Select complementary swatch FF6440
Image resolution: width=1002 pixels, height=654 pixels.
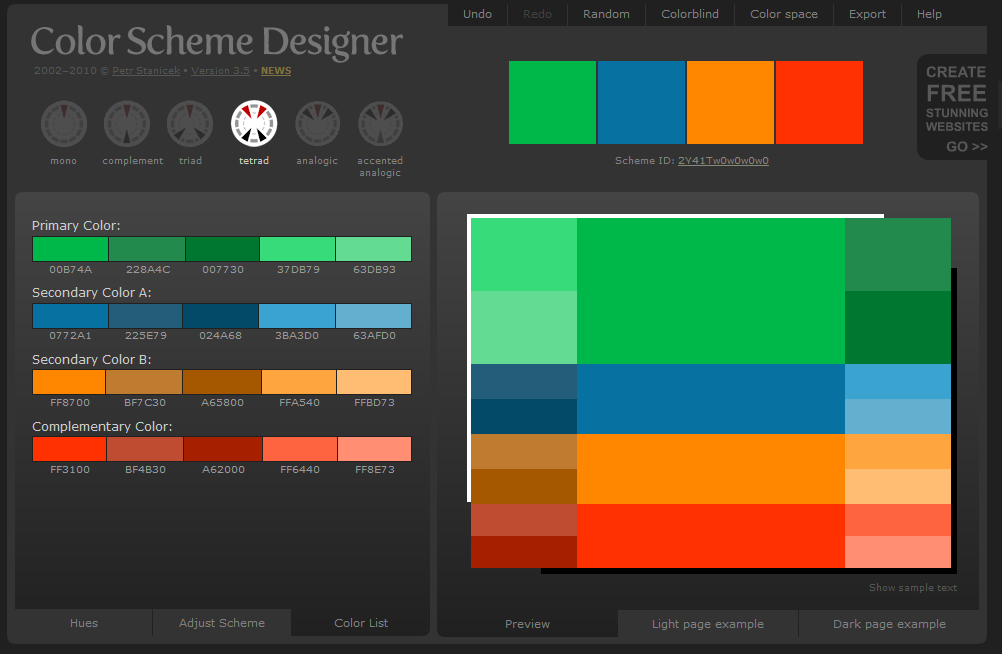click(300, 449)
